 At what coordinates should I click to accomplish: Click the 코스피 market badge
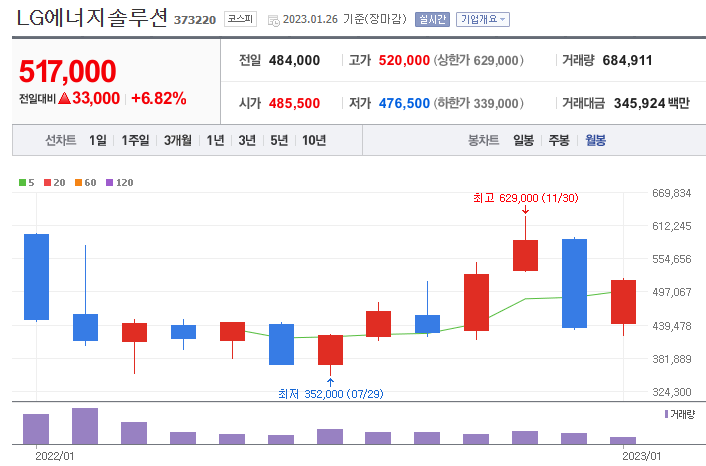(240, 19)
